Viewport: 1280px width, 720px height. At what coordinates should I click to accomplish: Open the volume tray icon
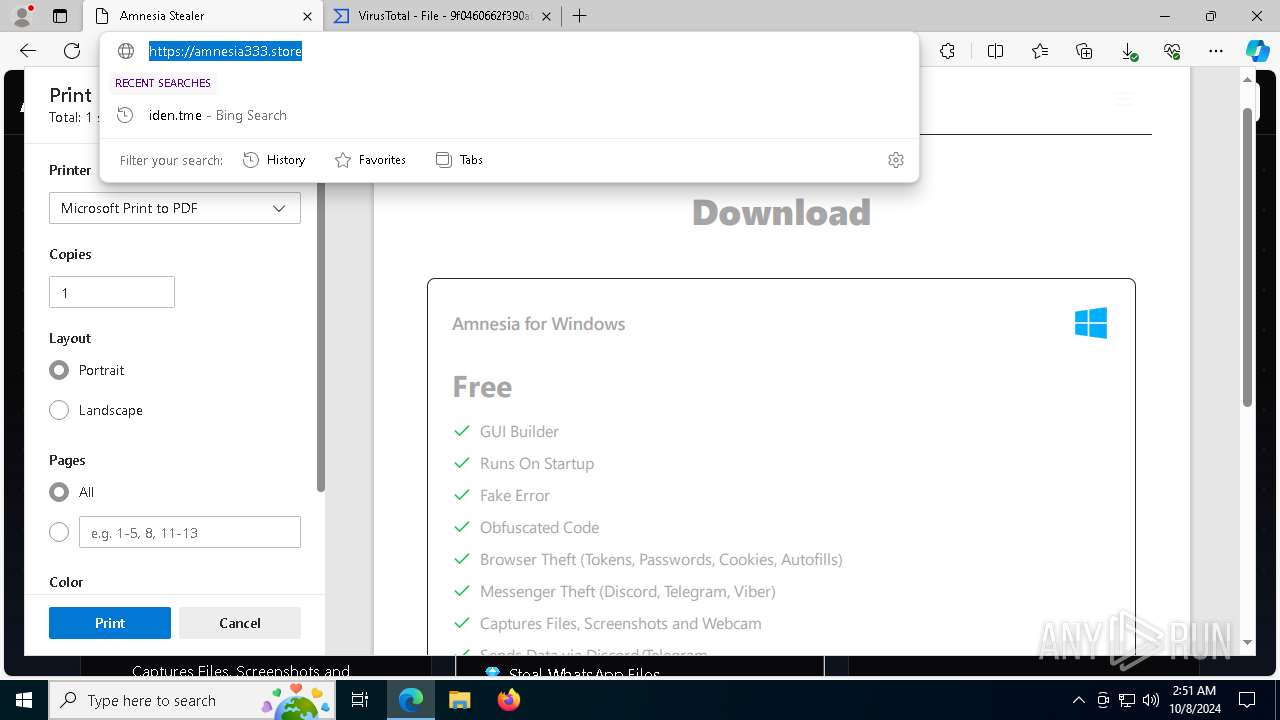coord(1151,700)
